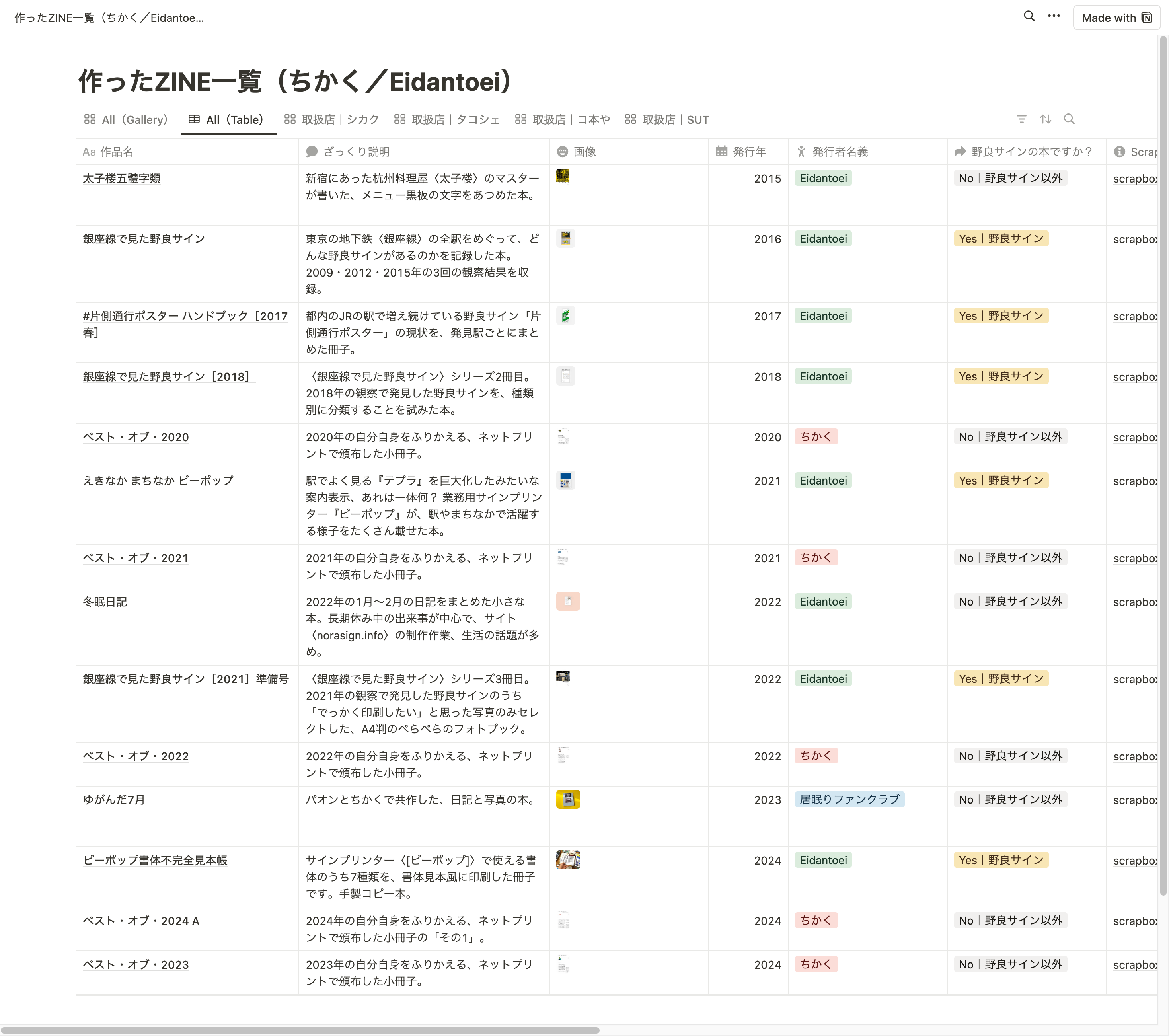
Task: Open ビーポップ書体不完全見本帳 entry
Action: (x=155, y=860)
